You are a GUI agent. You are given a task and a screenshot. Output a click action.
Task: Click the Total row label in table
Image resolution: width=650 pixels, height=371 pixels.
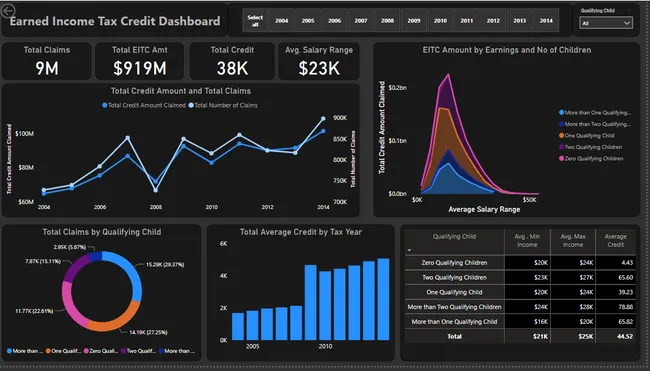point(454,337)
